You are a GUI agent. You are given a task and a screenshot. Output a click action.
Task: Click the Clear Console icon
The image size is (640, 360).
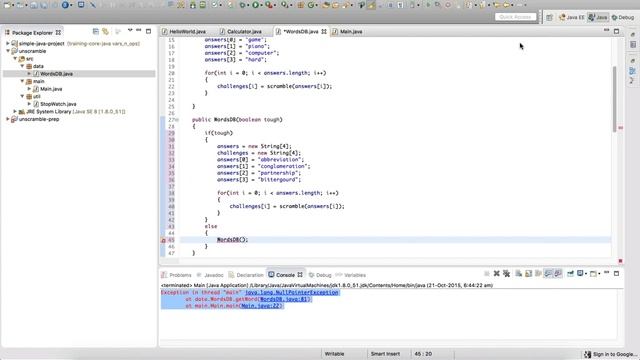518,273
